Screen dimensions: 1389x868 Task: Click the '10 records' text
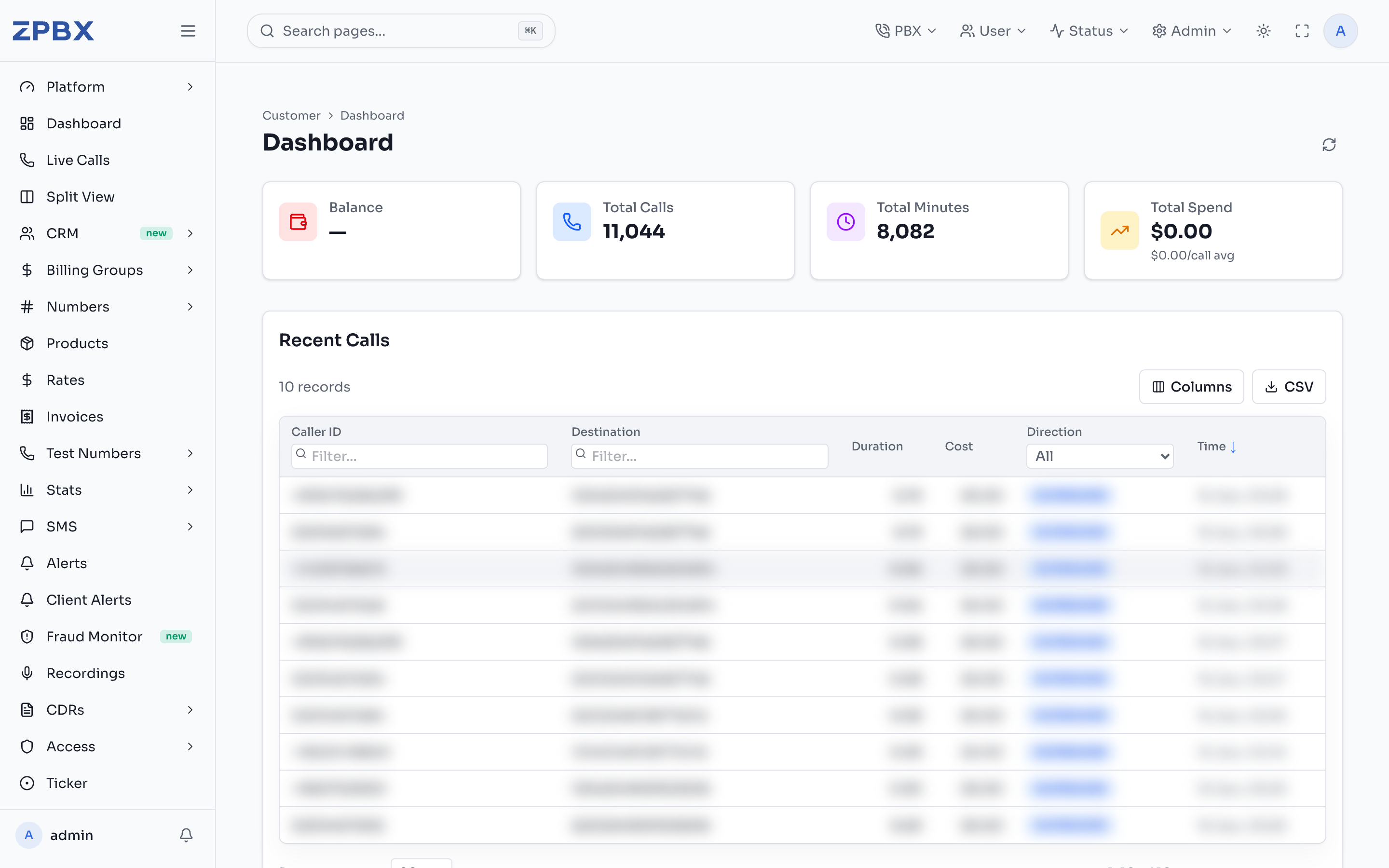point(314,387)
